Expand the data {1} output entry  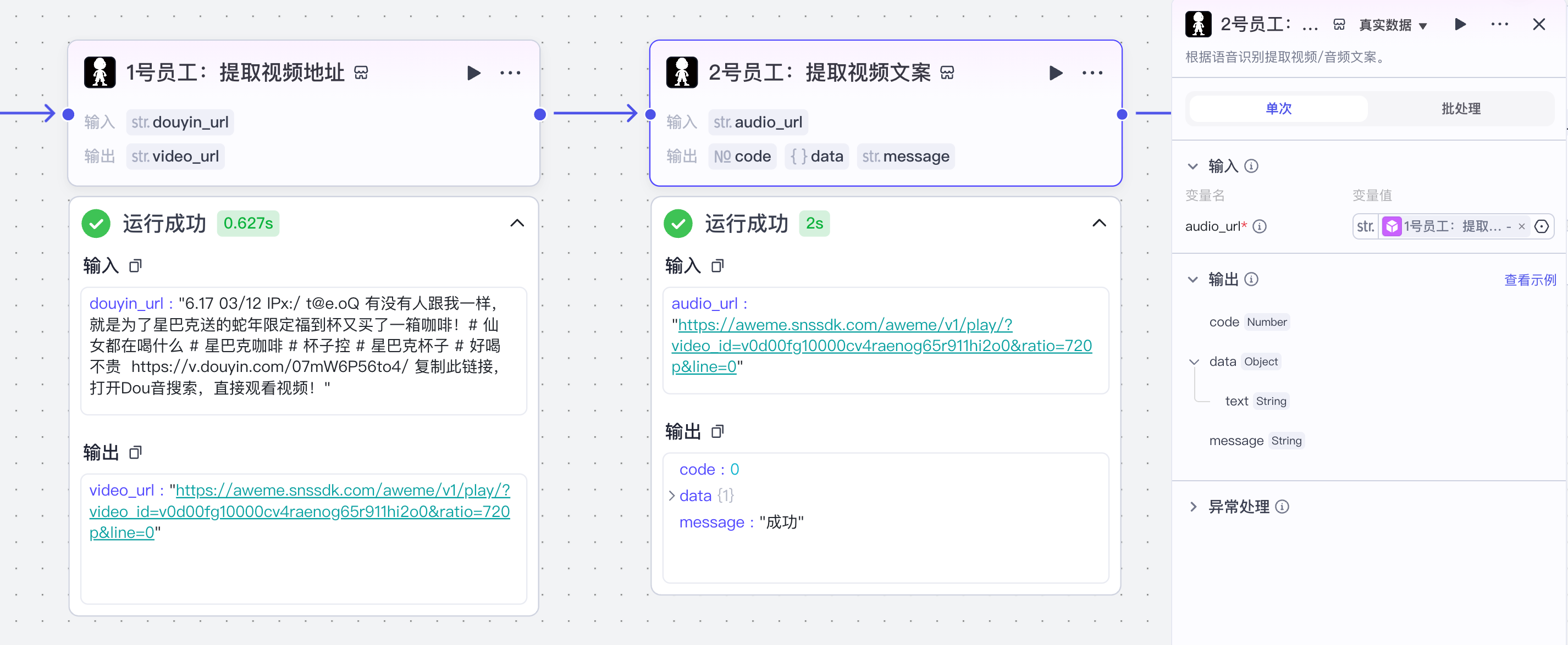[x=672, y=496]
